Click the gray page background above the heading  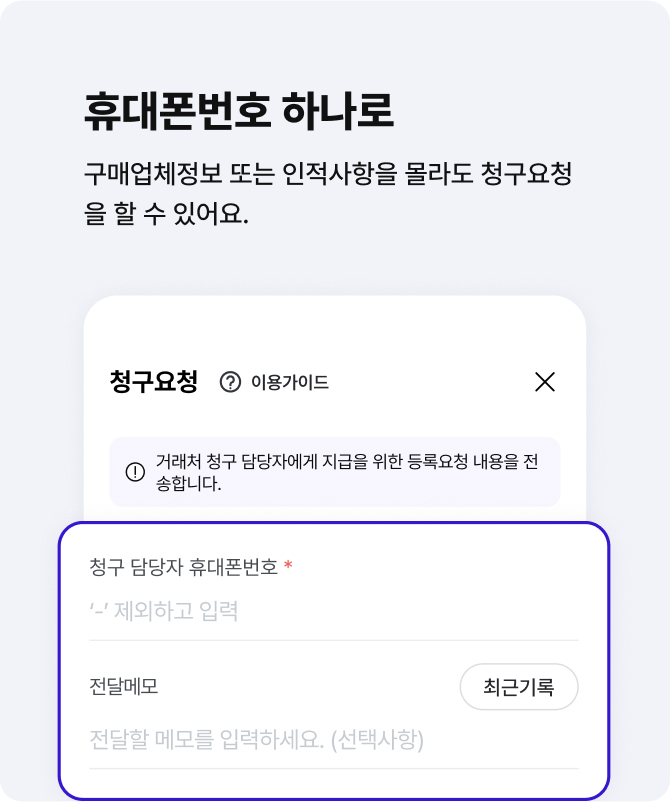click(334, 40)
